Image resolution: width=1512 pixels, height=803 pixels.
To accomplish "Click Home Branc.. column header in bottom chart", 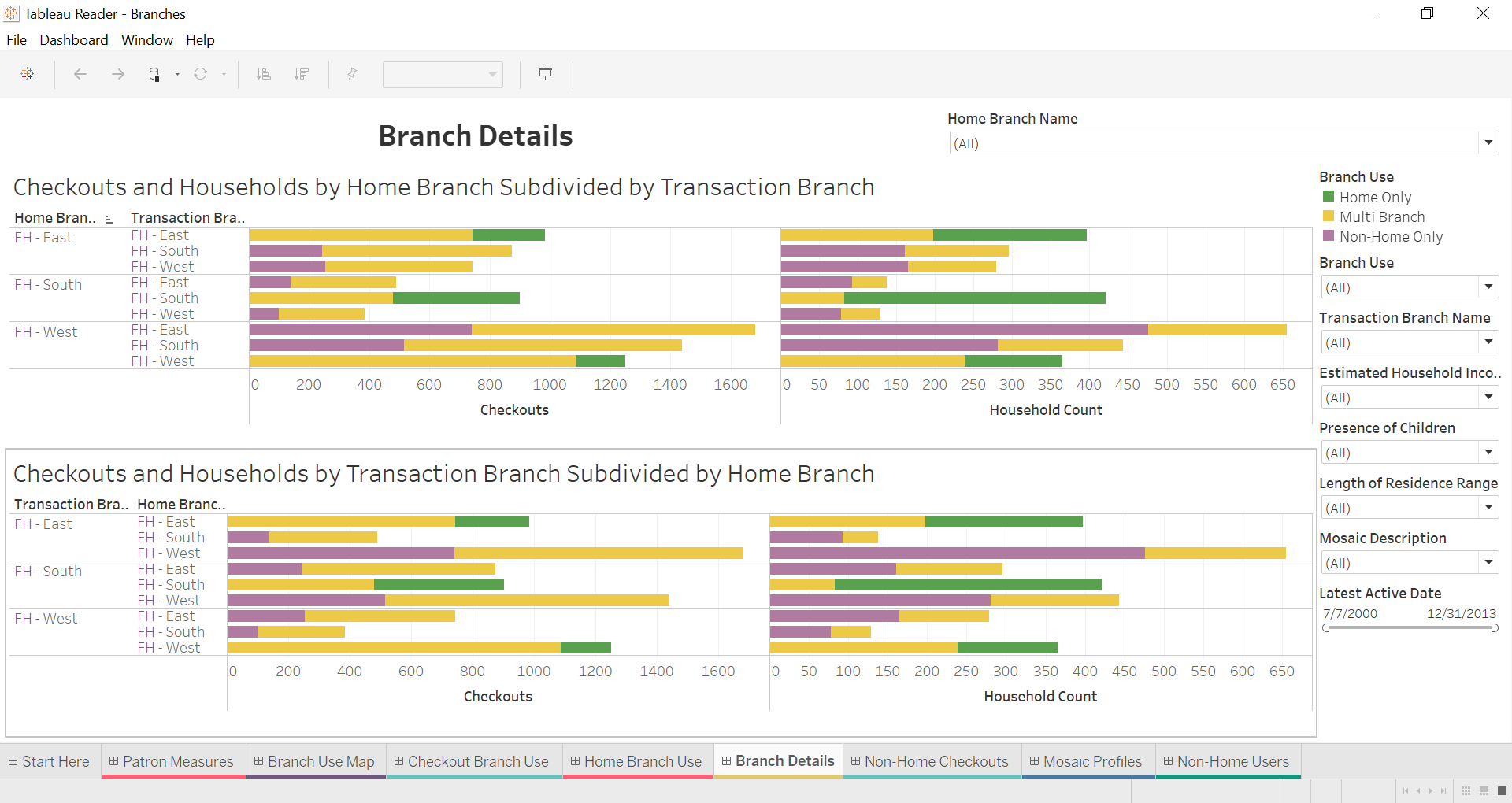I will (x=181, y=505).
